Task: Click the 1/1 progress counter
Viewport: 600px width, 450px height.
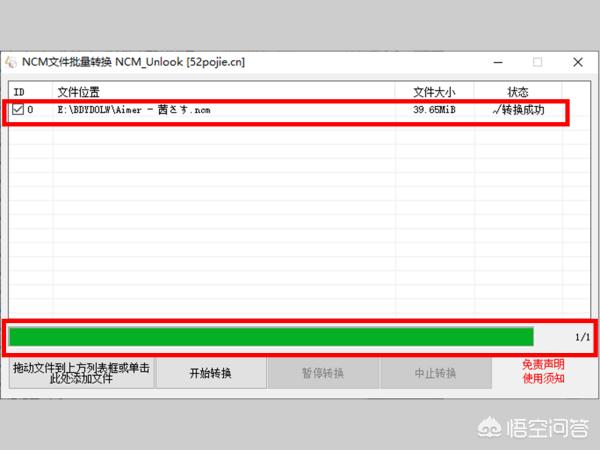Action: tap(582, 337)
